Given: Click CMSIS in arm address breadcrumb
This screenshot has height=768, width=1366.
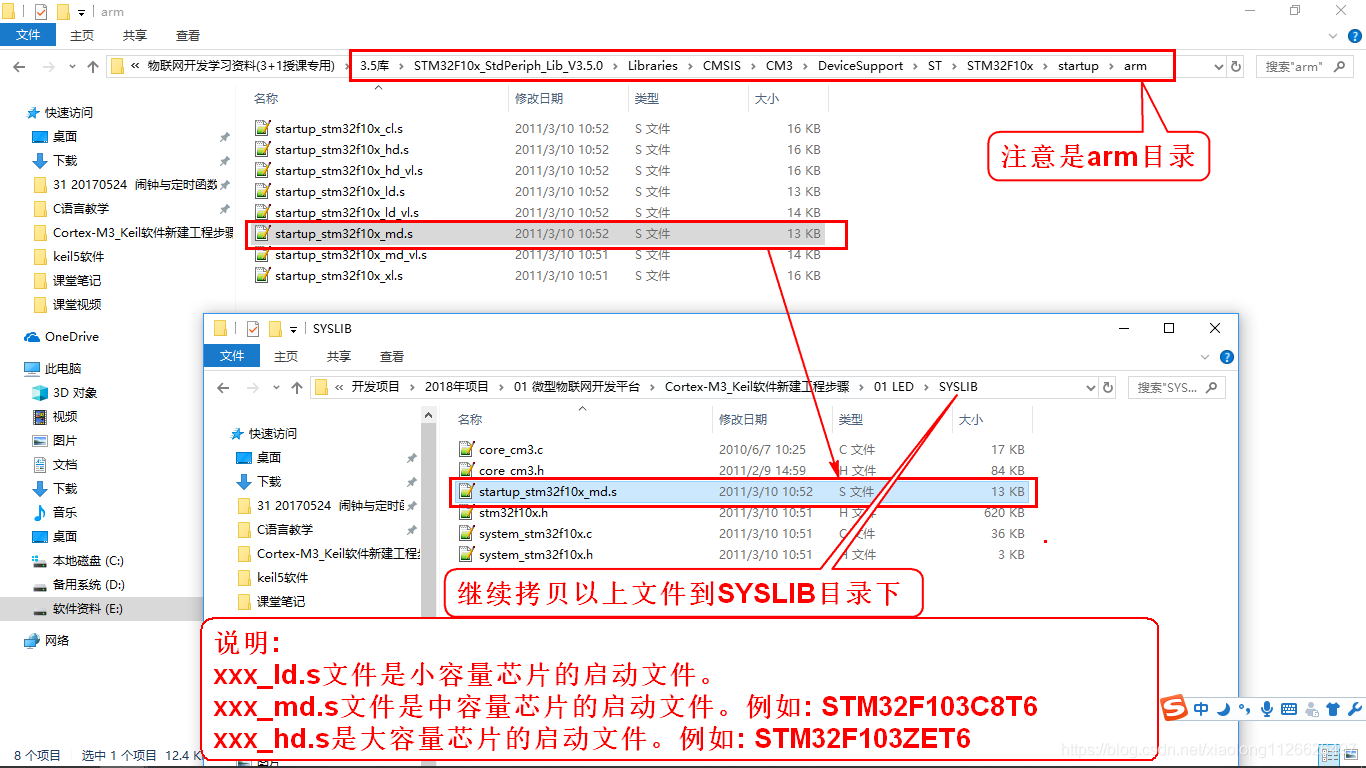Looking at the screenshot, I should 722,66.
